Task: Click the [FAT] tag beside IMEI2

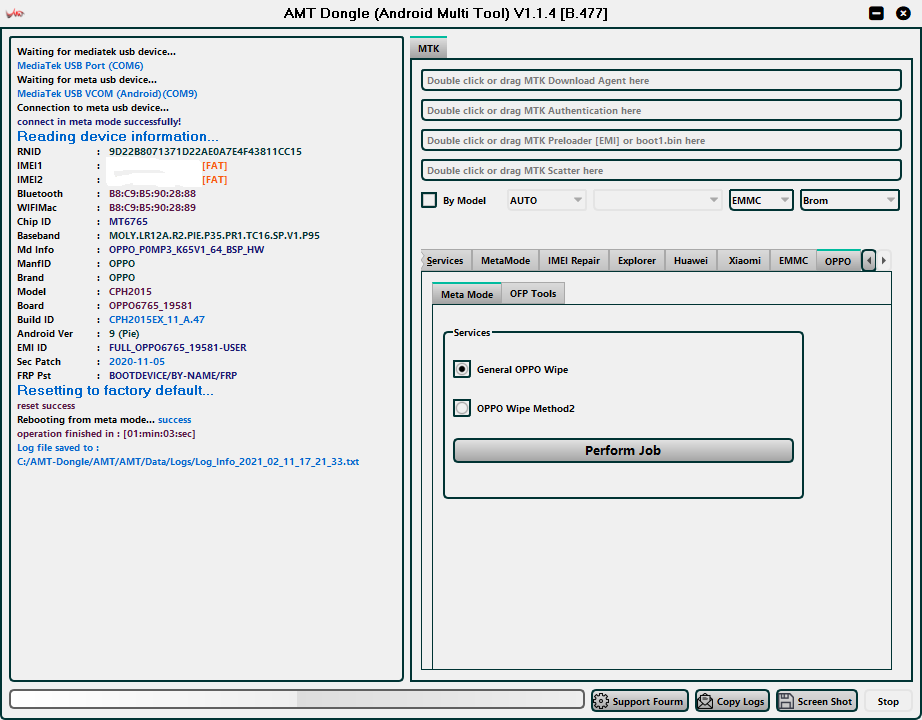Action: tap(215, 180)
